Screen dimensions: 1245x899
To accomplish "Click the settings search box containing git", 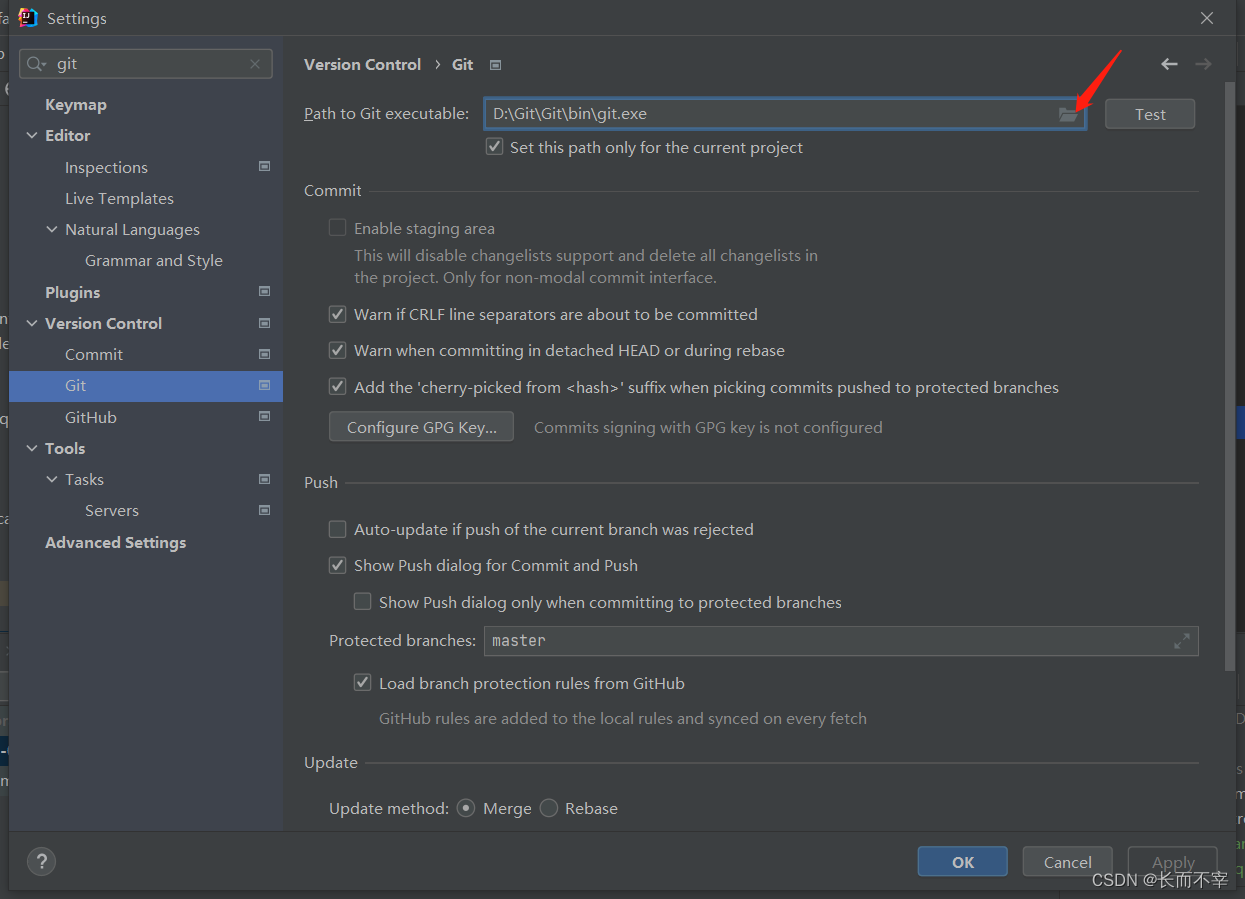I will (x=146, y=64).
